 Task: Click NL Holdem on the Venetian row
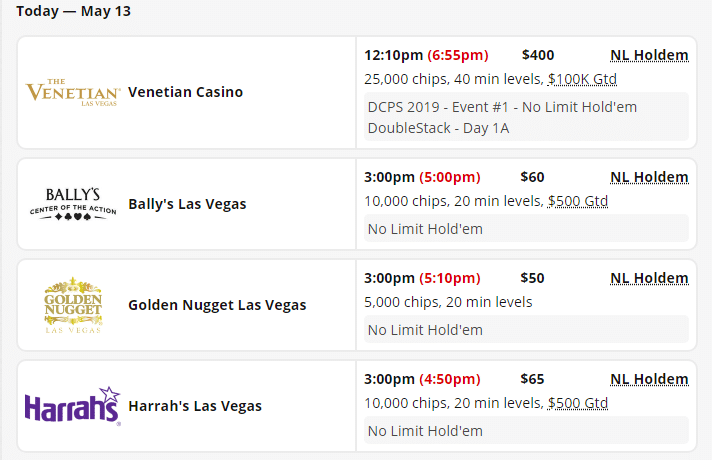[x=649, y=56]
